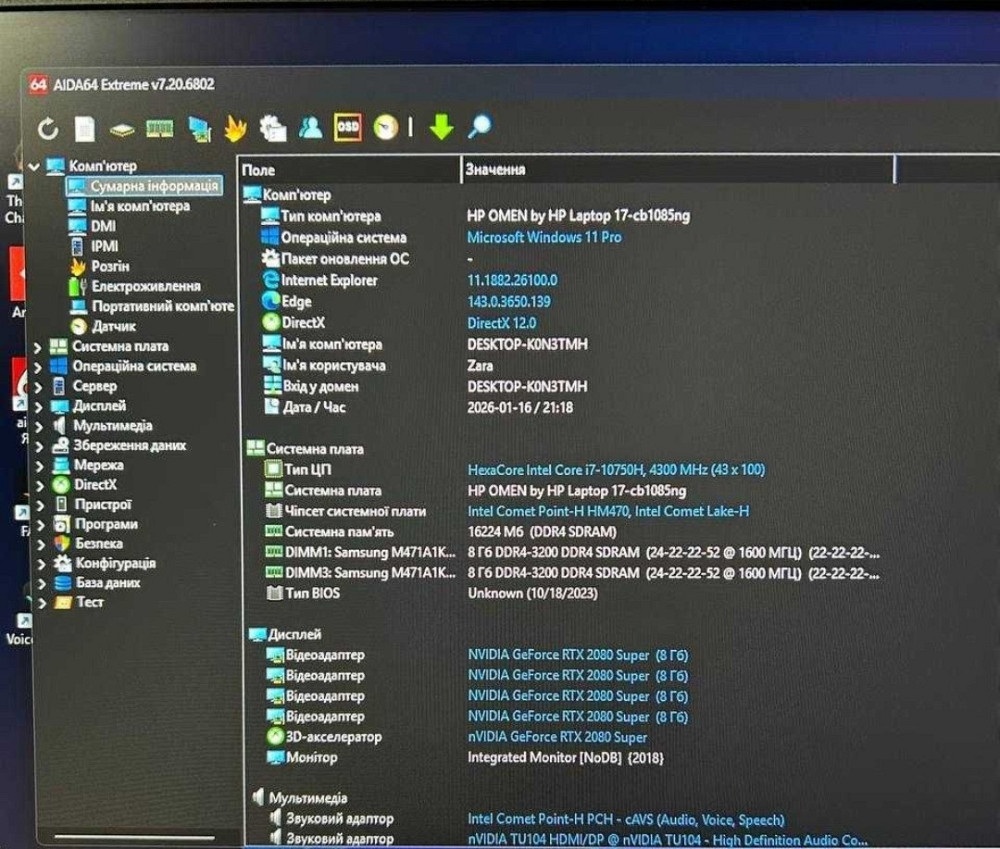Expand the Збереження даних tree node
This screenshot has width=1000, height=849.
[x=38, y=446]
